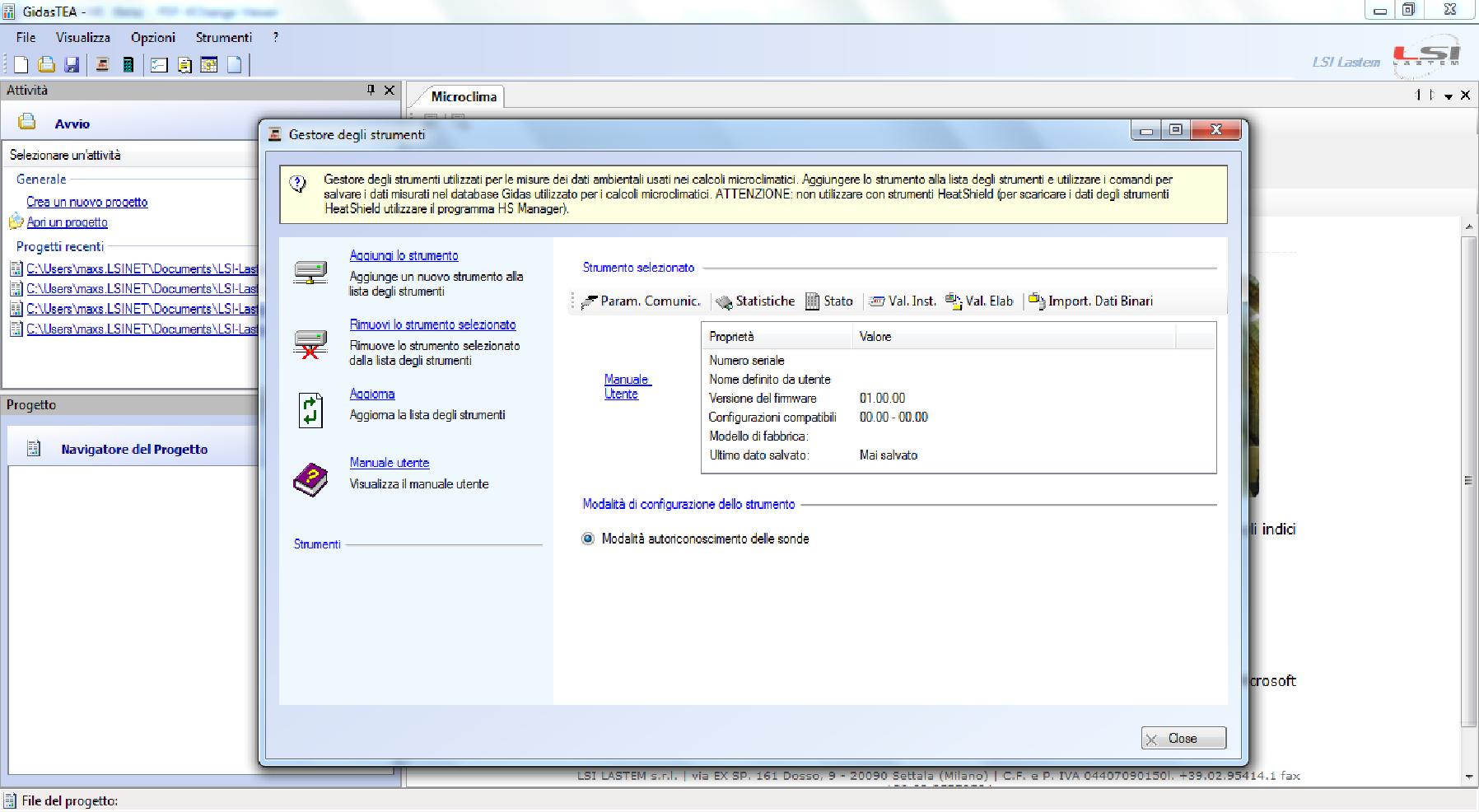The image size is (1479, 812).
Task: Click the Manuale utente link in left pane
Action: click(x=390, y=463)
